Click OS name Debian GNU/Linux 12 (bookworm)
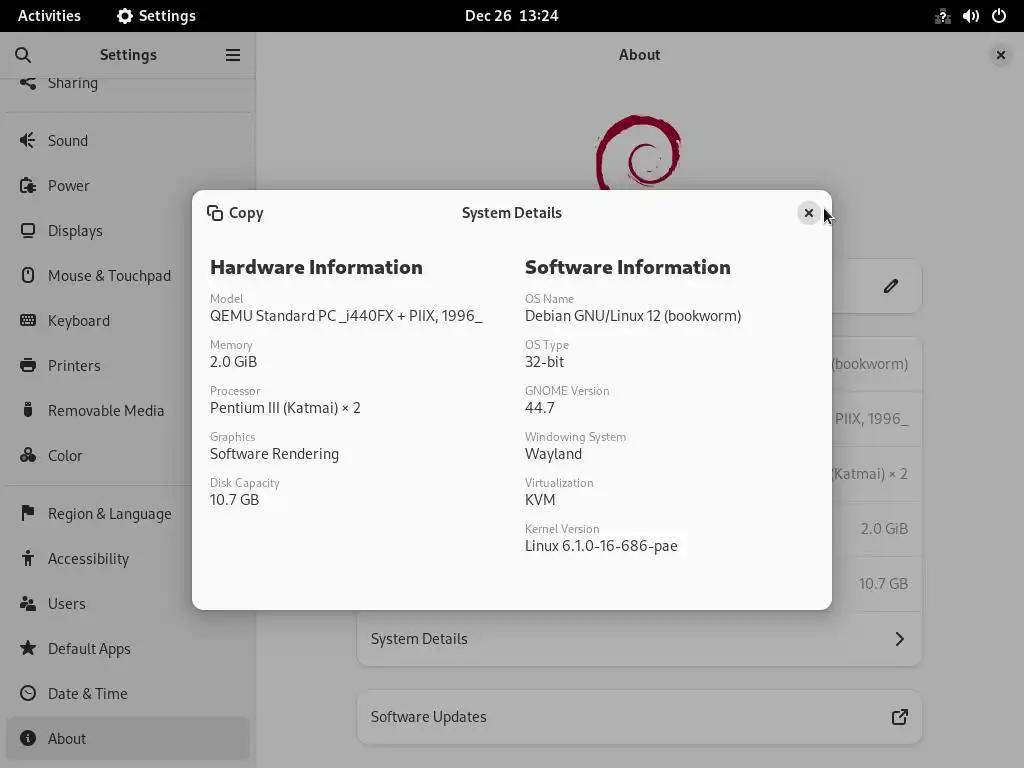This screenshot has width=1024, height=768. pos(633,316)
